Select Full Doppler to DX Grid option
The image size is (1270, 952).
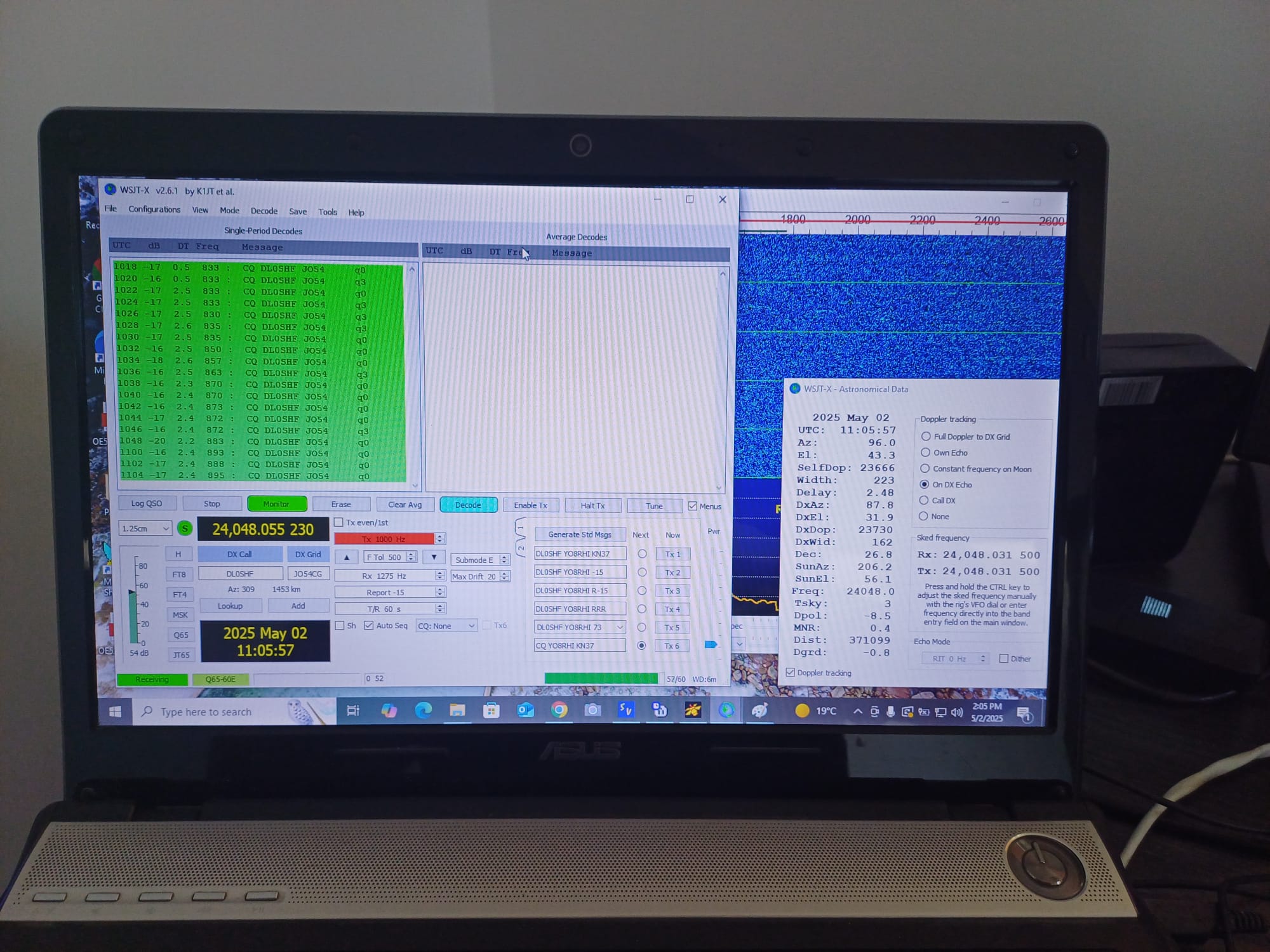pos(926,437)
